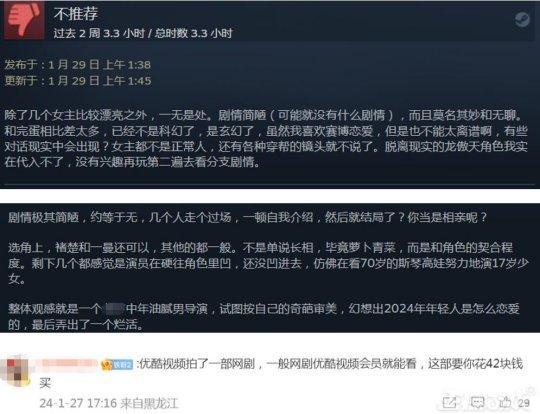The height and width of the screenshot is (414, 540).
Task: Click the first review body text
Action: (266, 138)
